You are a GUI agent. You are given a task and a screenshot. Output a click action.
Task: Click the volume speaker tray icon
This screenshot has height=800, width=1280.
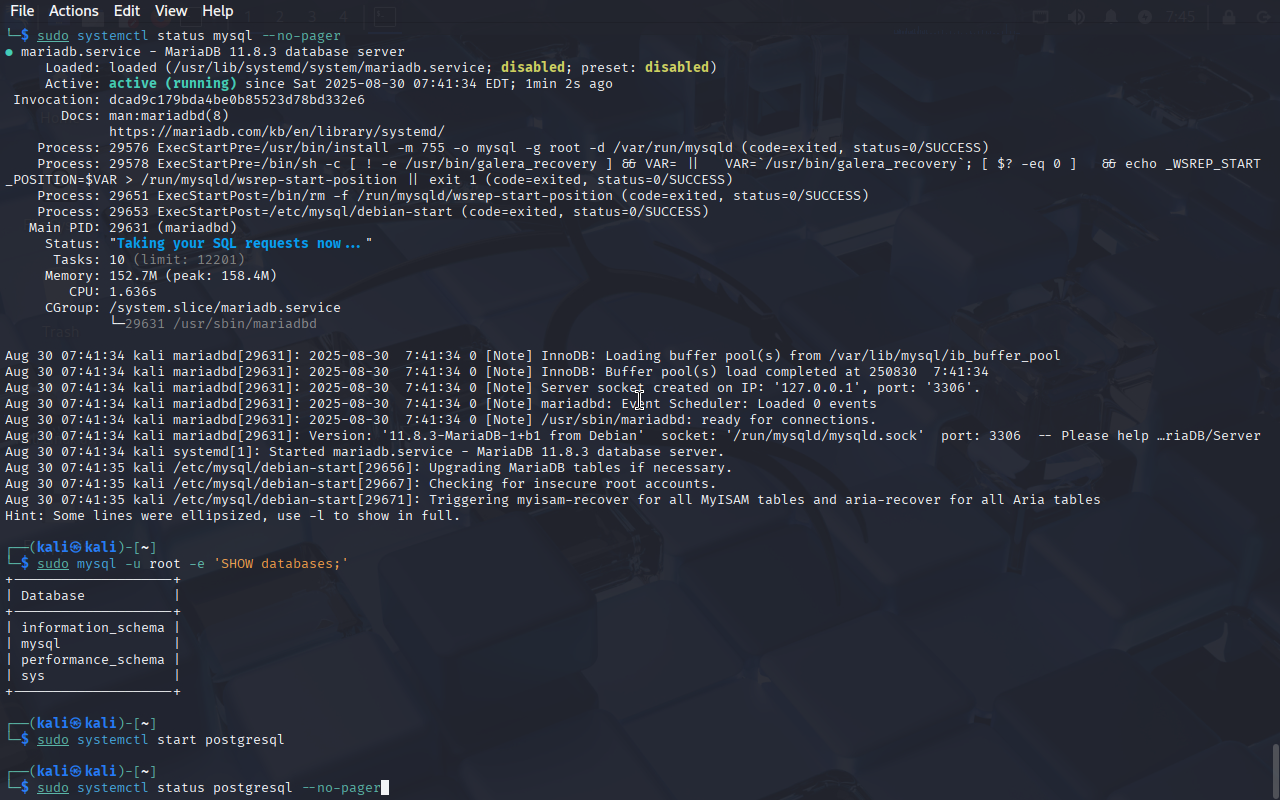point(1076,17)
